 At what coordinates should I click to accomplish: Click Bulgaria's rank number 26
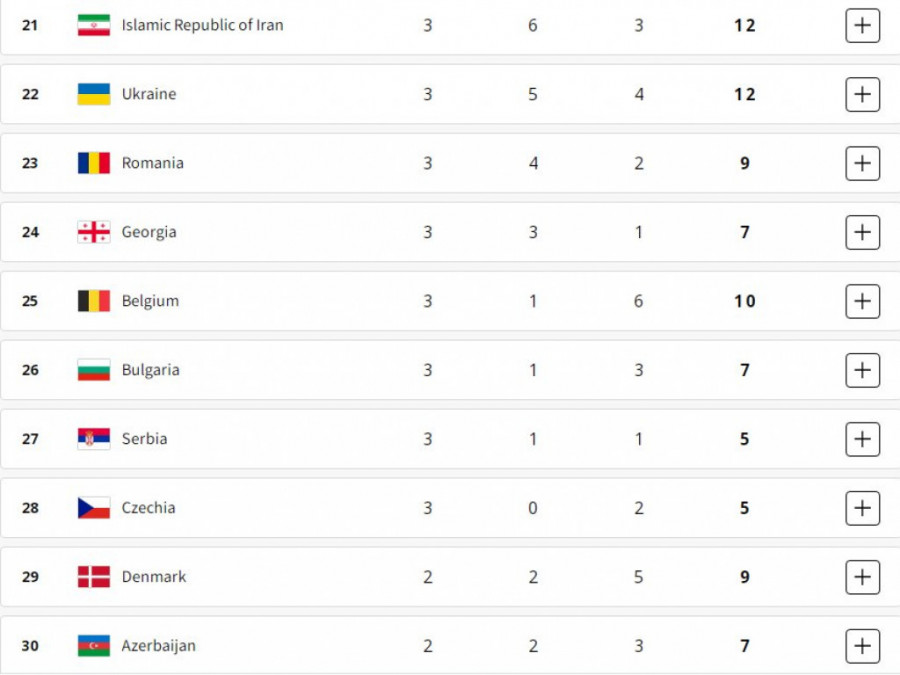click(30, 370)
